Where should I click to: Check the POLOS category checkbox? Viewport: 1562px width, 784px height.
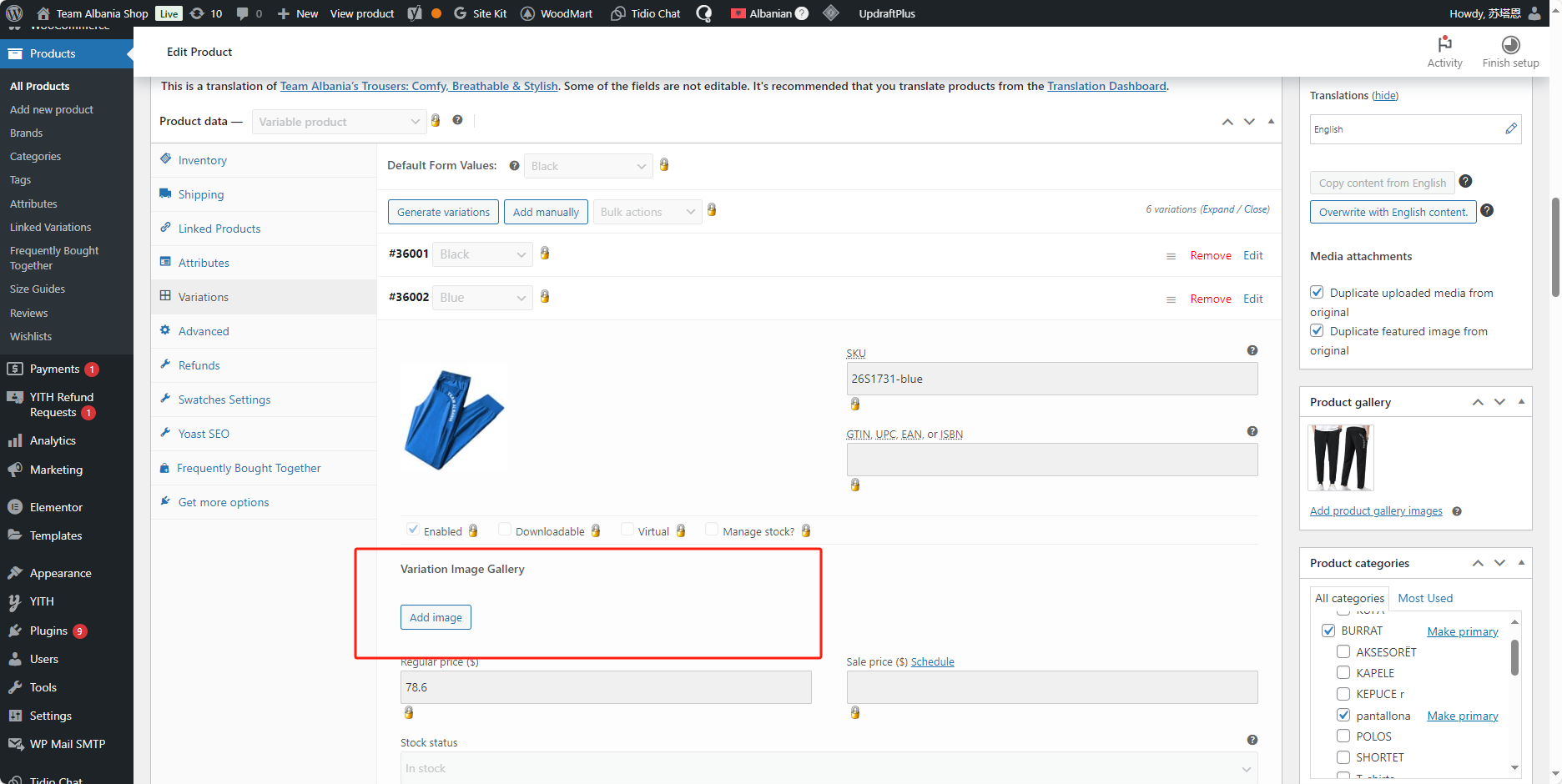[x=1343, y=736]
